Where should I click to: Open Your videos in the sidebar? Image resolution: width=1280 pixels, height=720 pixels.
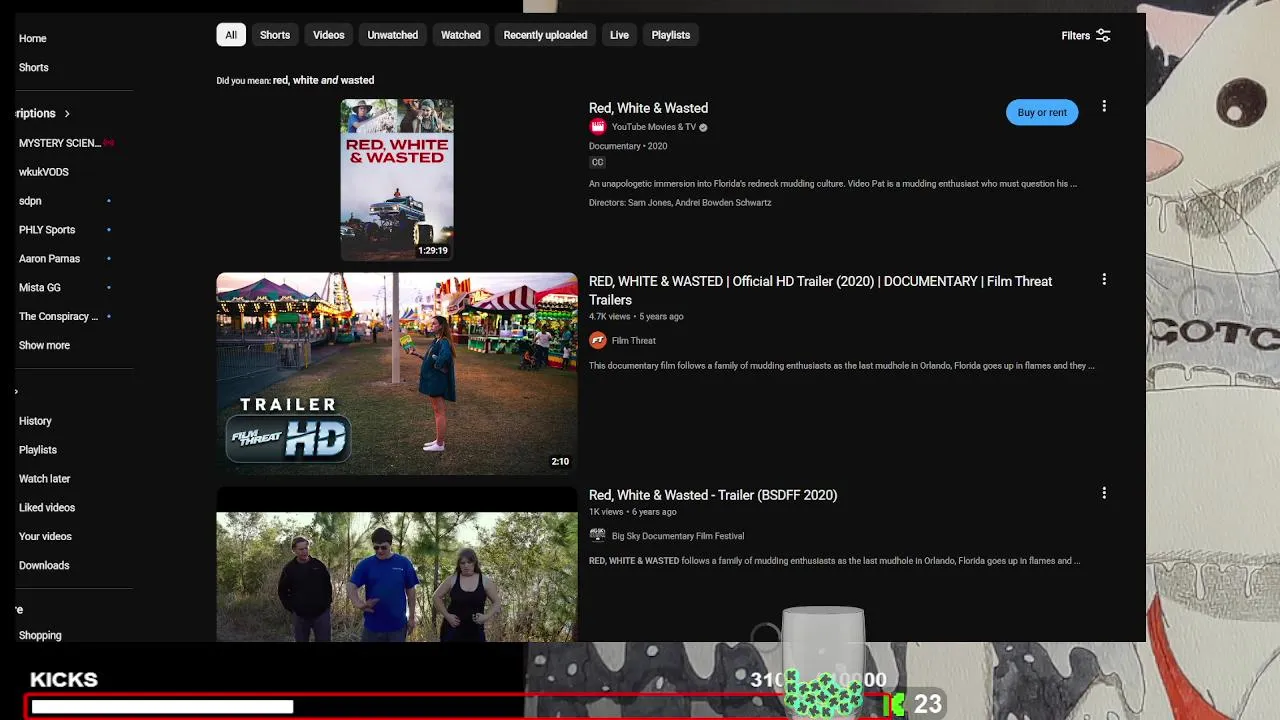[45, 536]
